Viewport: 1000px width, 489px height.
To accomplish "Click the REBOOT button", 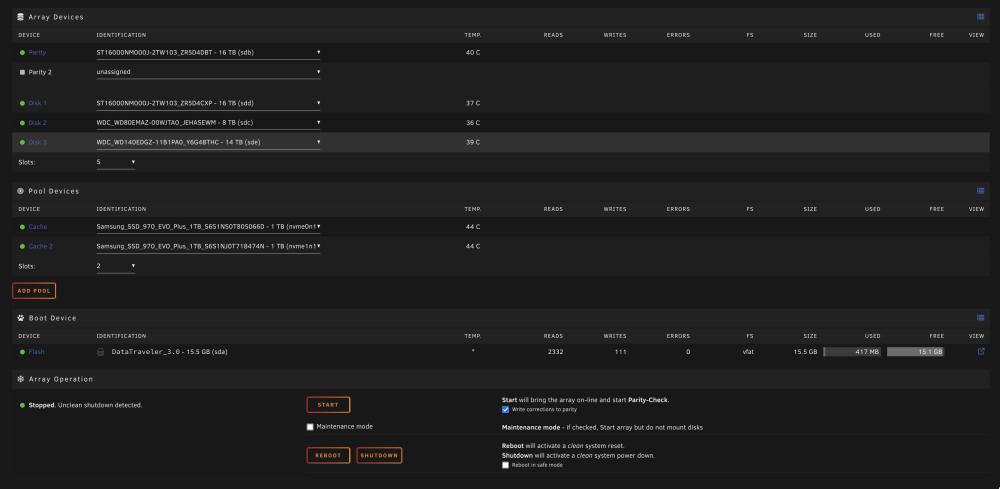I will 328,455.
